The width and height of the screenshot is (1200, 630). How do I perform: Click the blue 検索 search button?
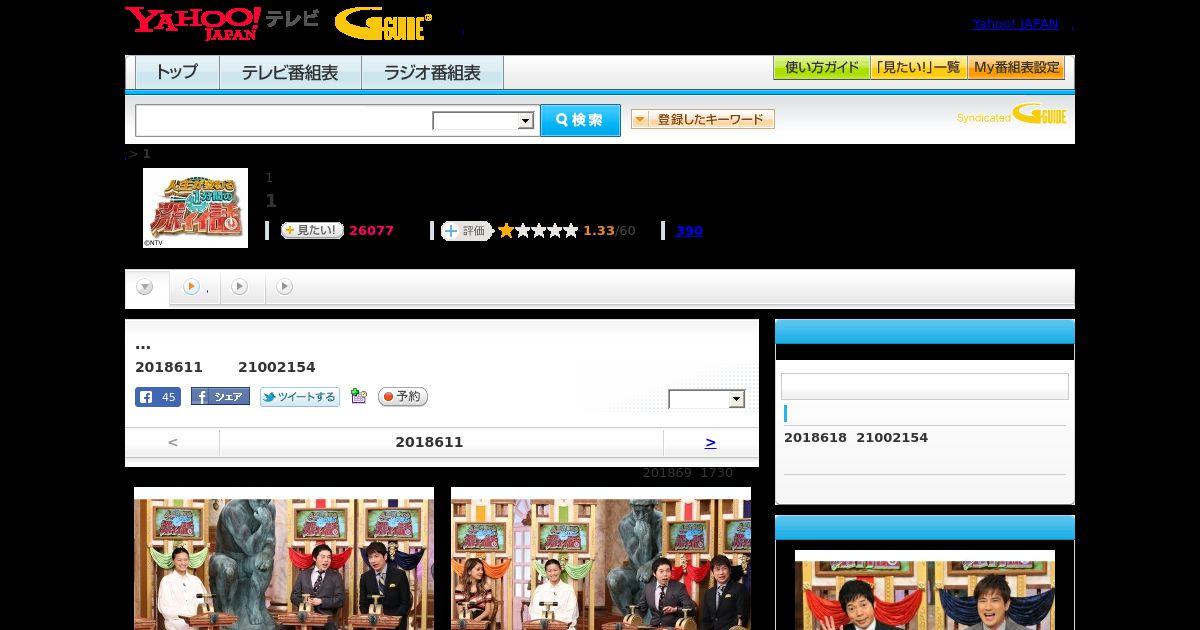point(580,120)
